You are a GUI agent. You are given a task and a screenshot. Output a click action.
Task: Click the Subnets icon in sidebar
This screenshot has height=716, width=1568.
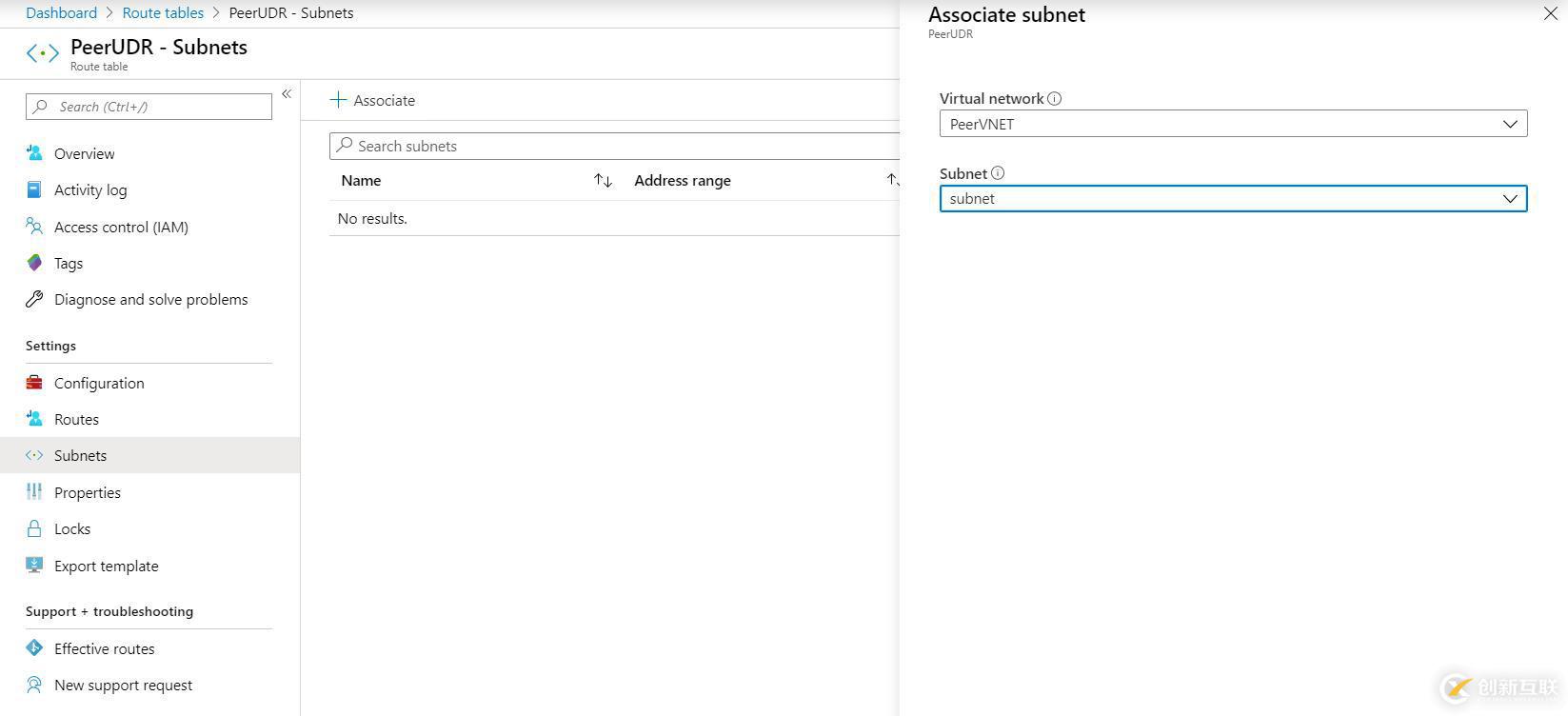tap(34, 455)
